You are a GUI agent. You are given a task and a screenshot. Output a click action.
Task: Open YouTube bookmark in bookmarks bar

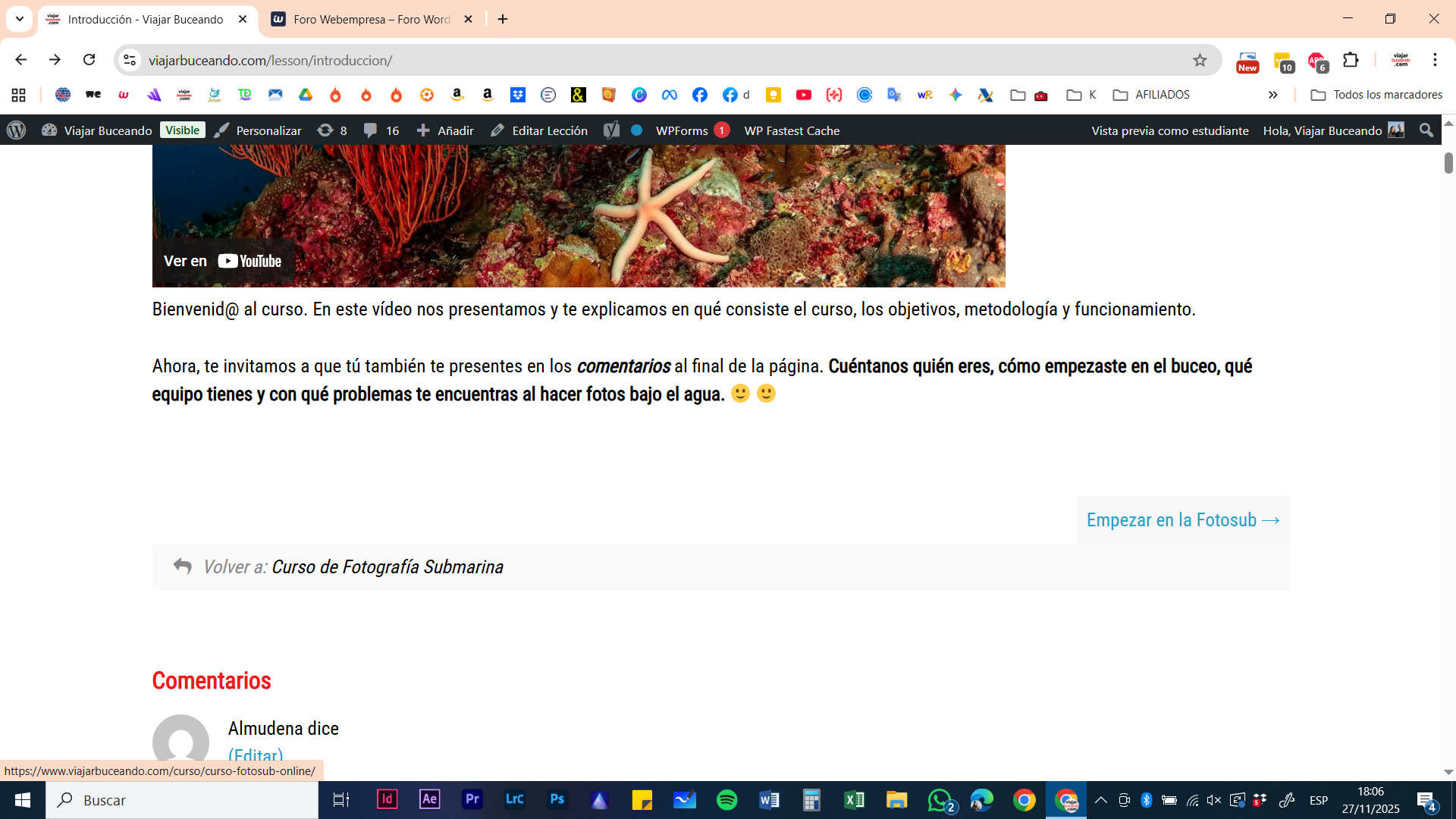pos(803,95)
